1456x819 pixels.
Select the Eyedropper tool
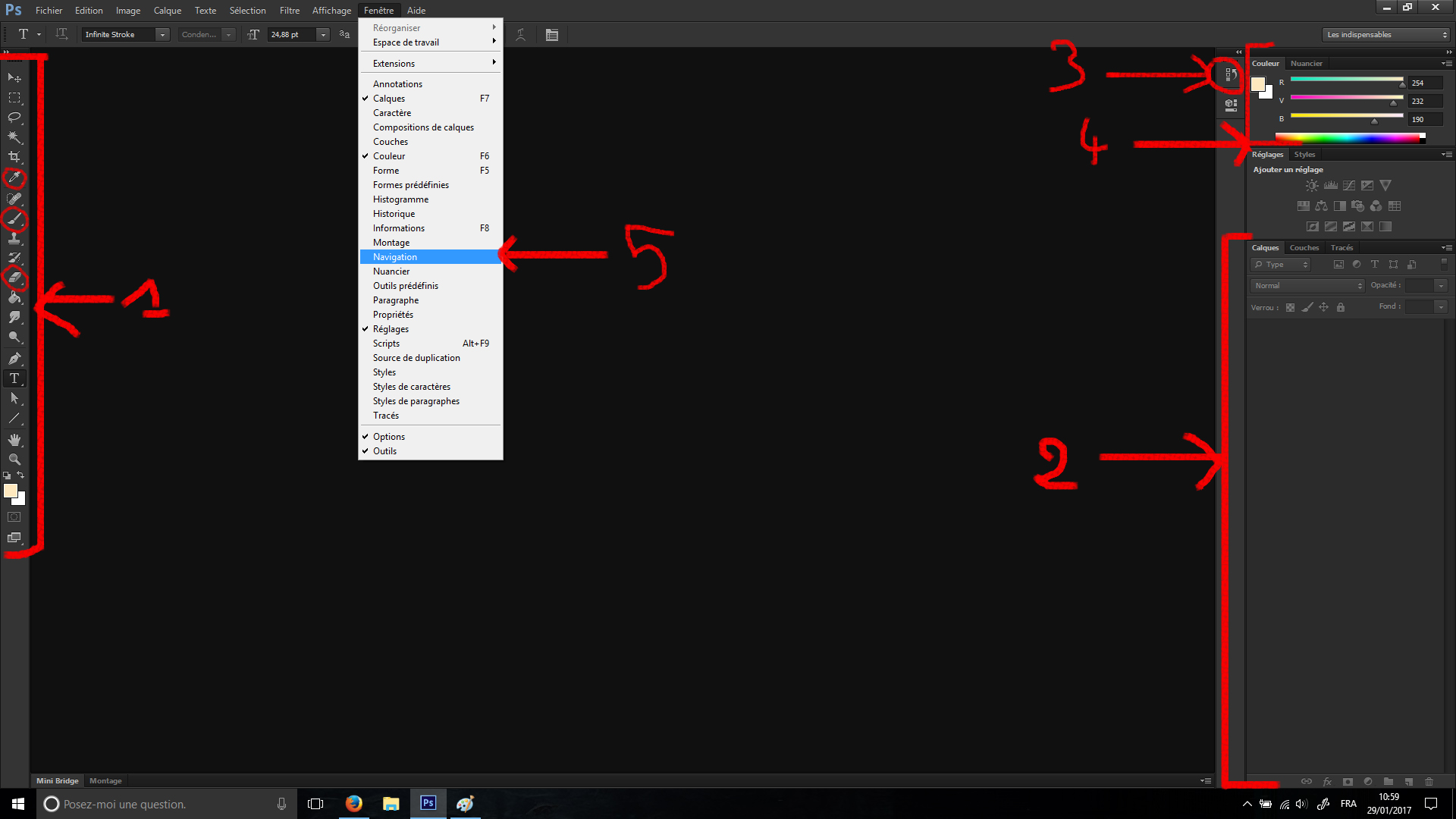pos(14,178)
